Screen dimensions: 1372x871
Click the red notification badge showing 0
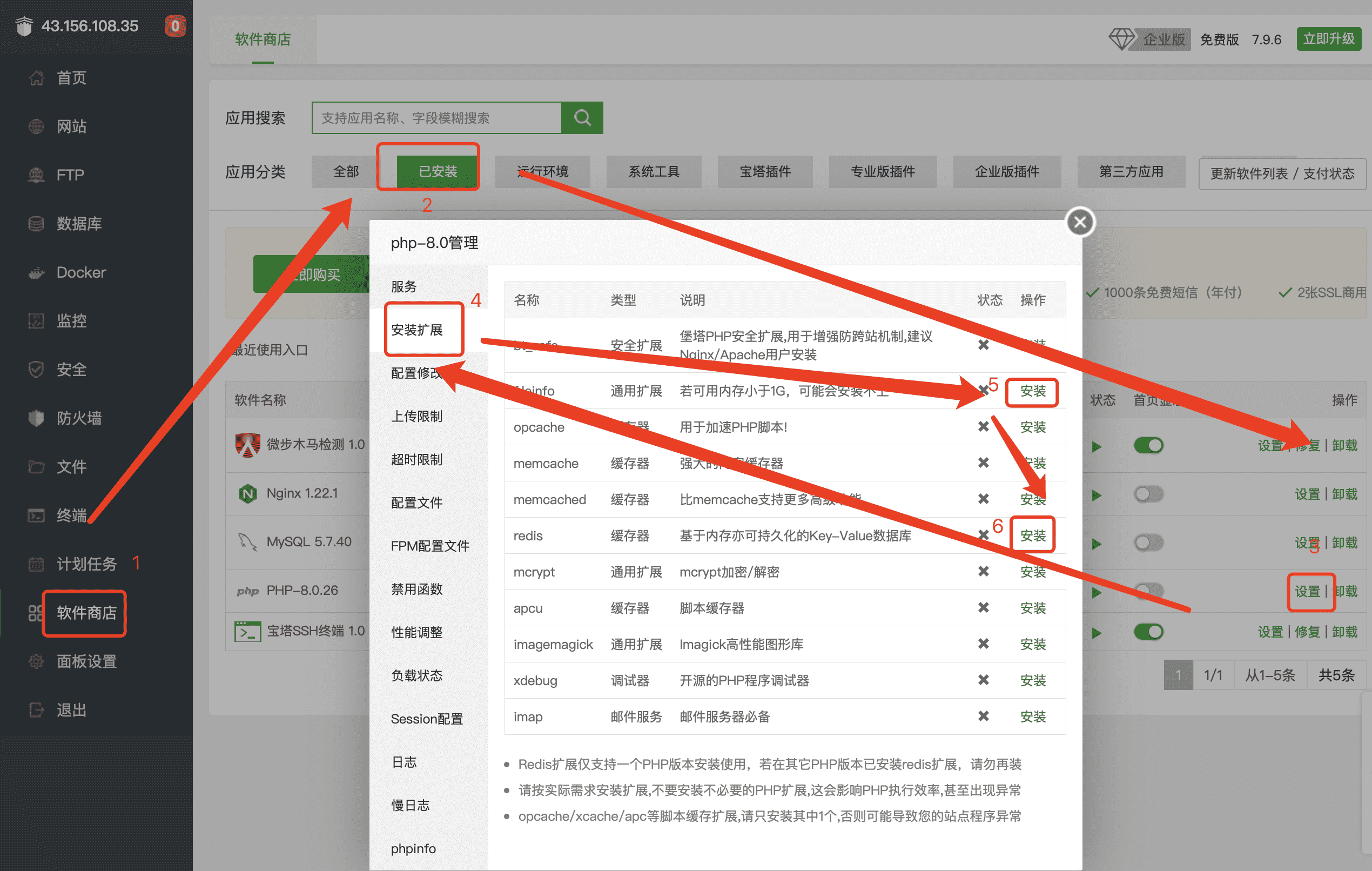coord(175,25)
